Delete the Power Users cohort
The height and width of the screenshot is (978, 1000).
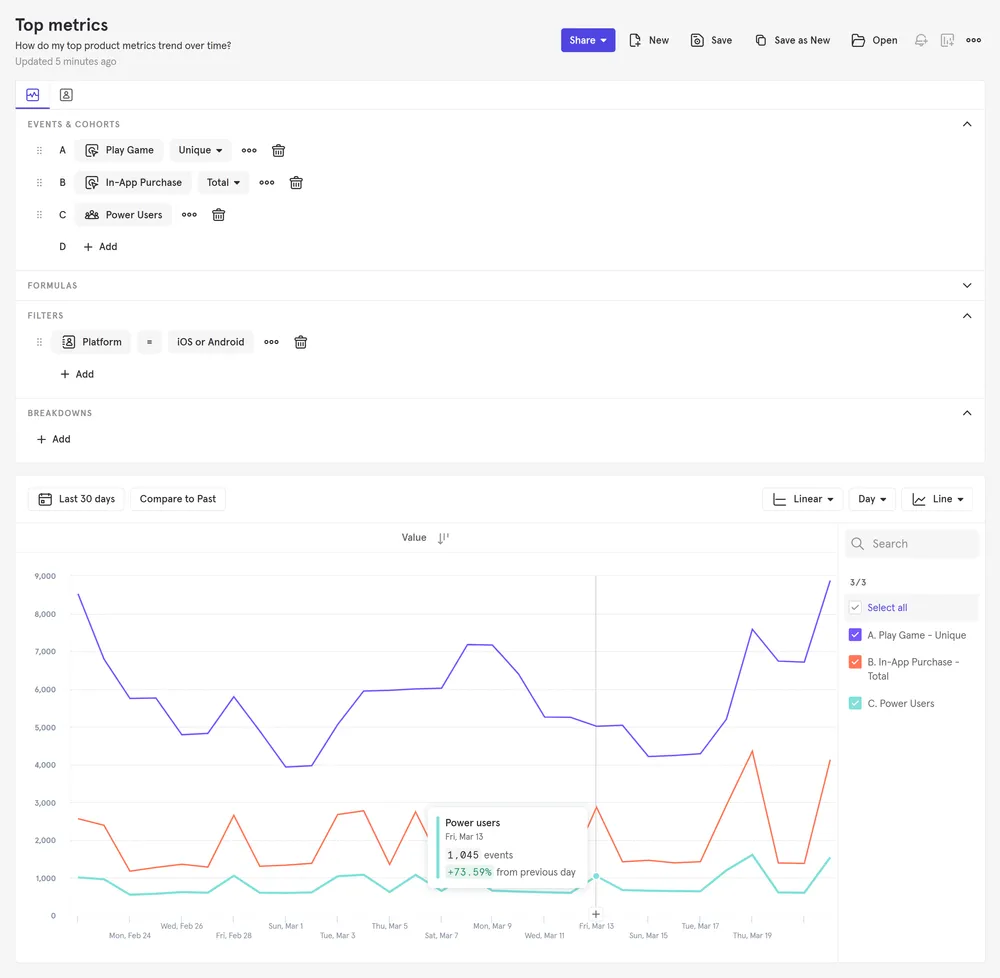(218, 215)
